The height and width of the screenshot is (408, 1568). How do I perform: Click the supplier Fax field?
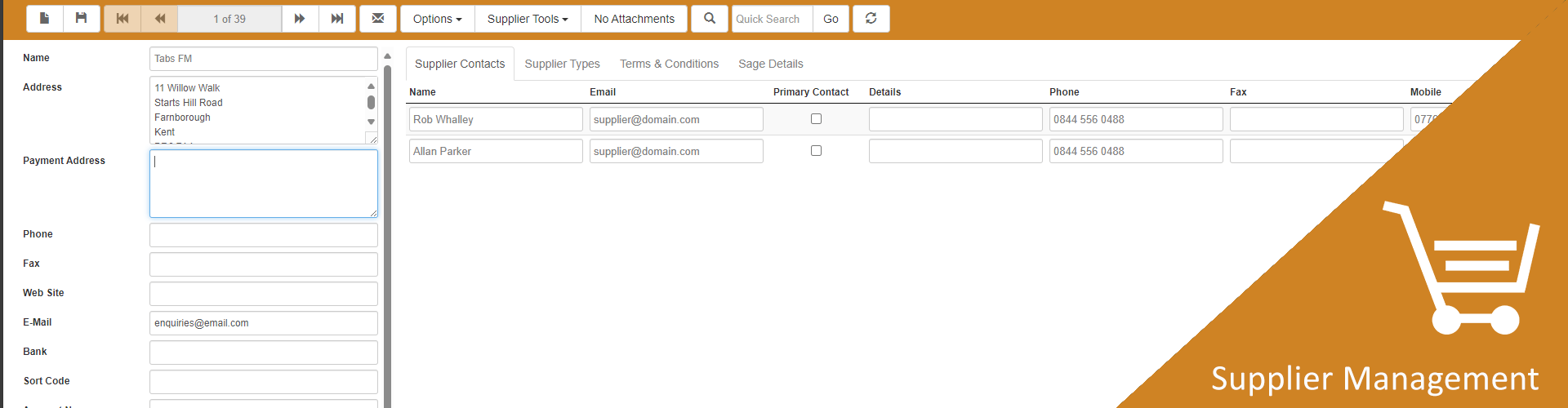click(264, 264)
